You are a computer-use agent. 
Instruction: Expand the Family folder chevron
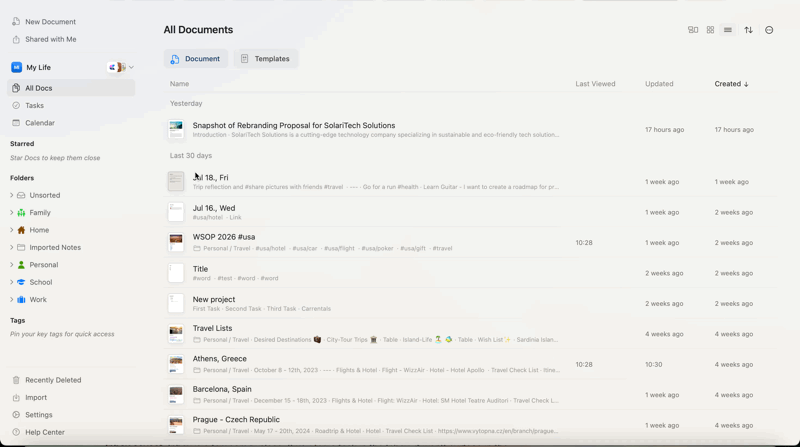pyautogui.click(x=11, y=213)
